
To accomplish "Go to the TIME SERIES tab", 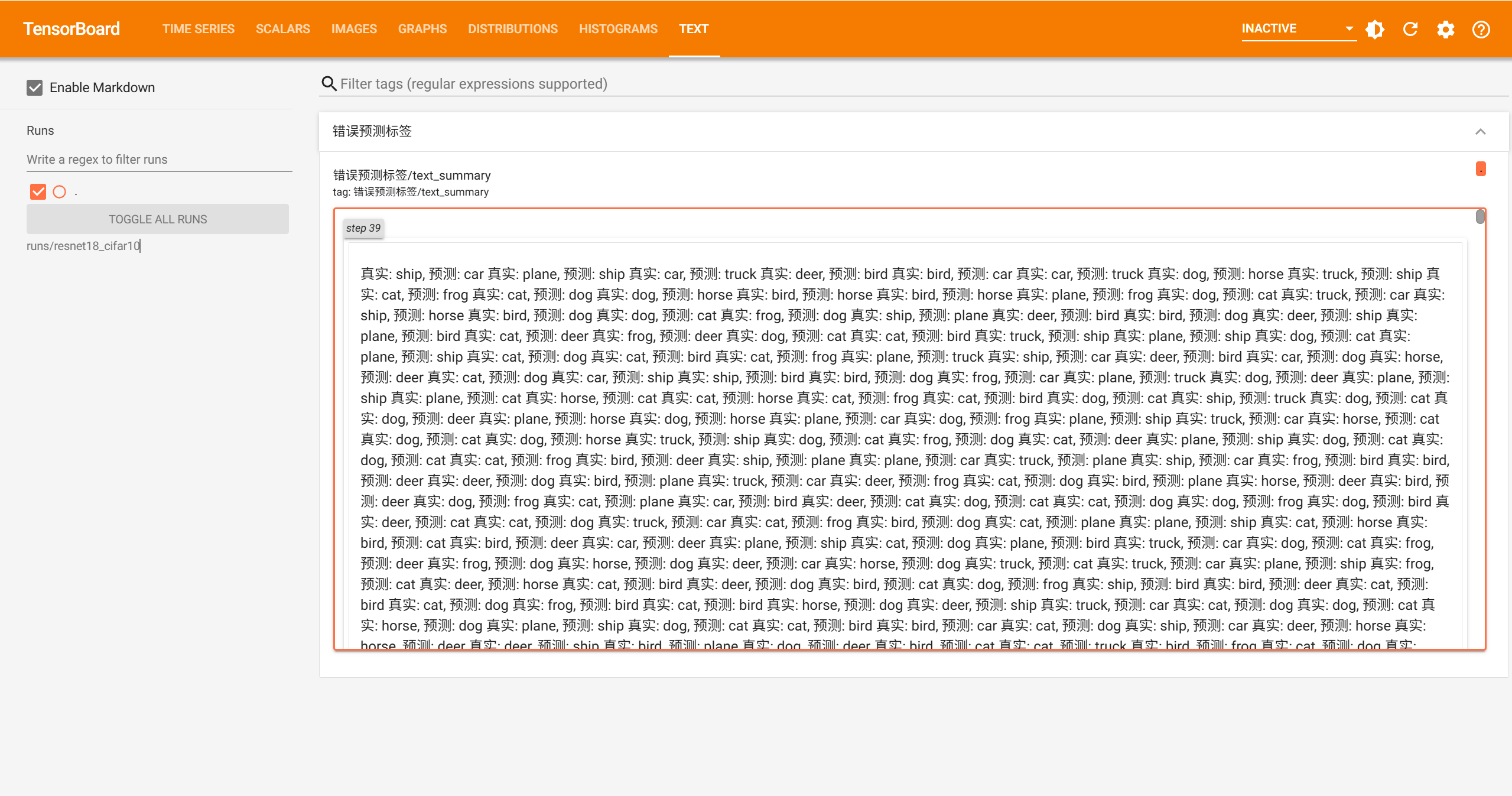I will [x=198, y=29].
